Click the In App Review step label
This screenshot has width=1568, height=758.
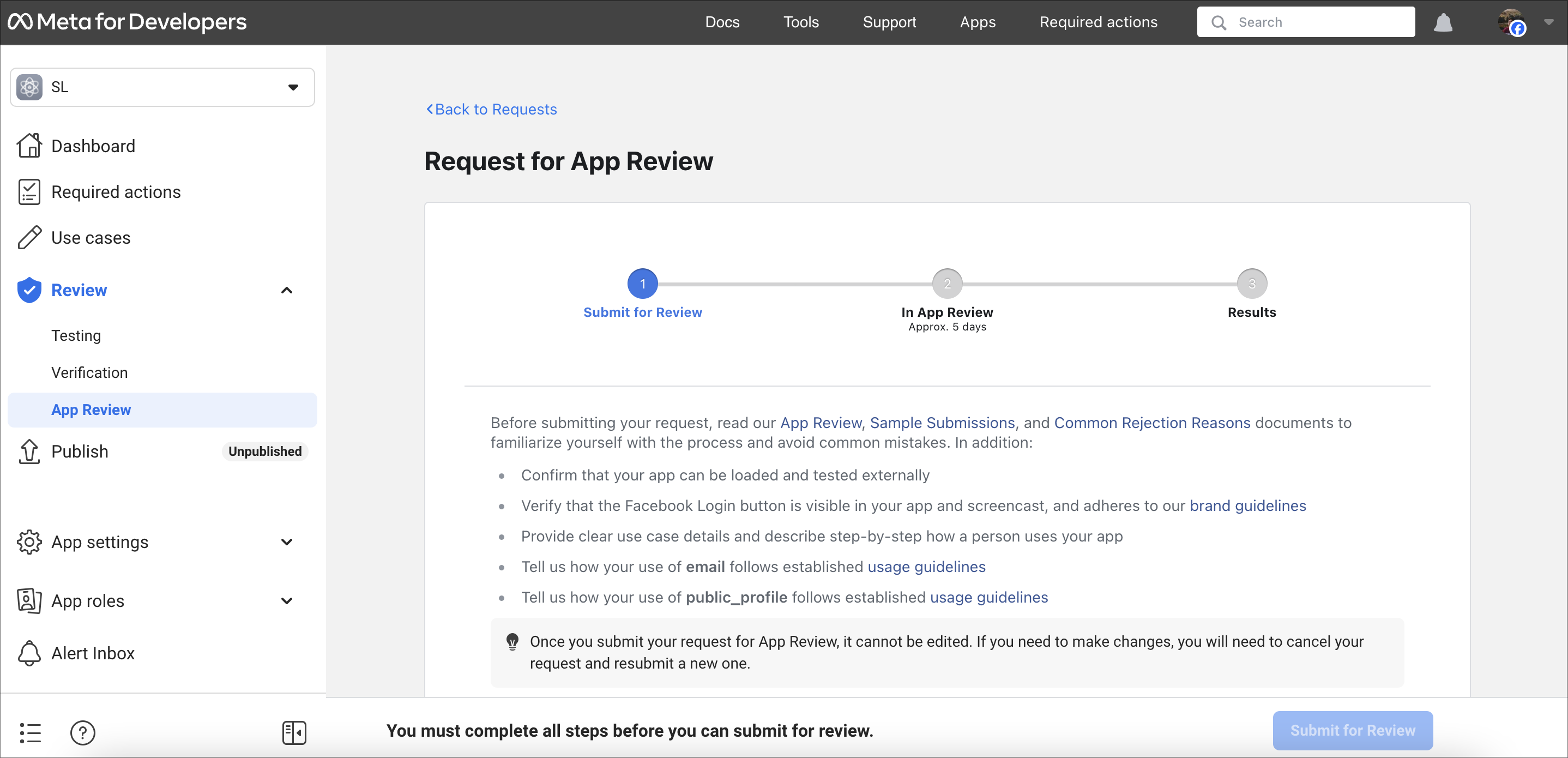click(x=946, y=312)
